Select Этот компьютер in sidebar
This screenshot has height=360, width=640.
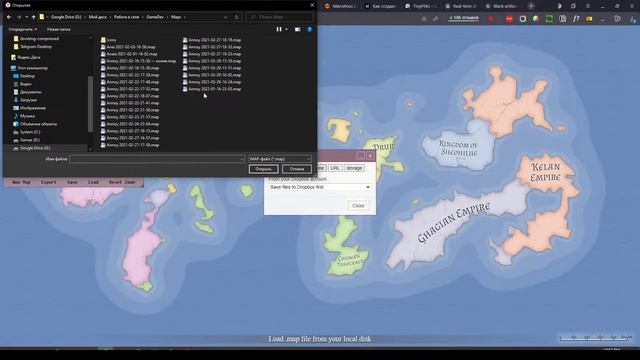[29, 68]
